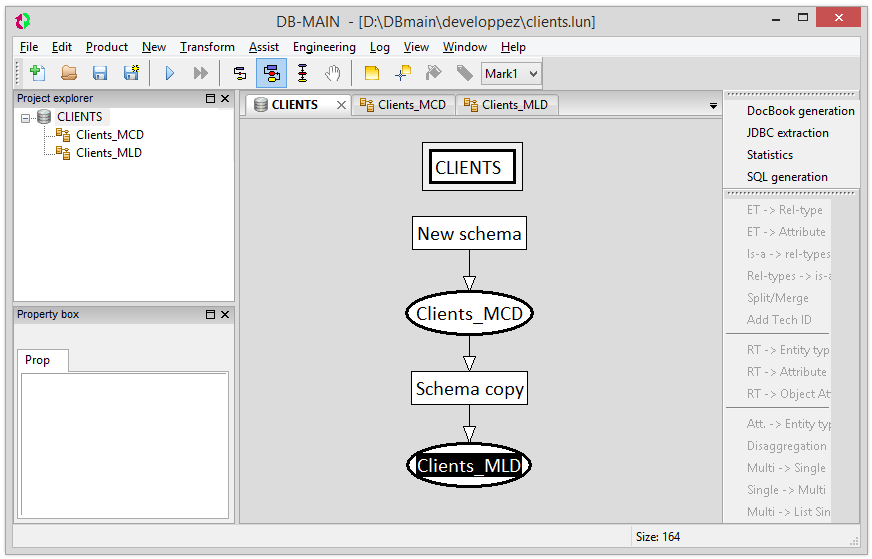The image size is (872, 559).
Task: Click SQL generation in the side panel
Action: tap(787, 177)
